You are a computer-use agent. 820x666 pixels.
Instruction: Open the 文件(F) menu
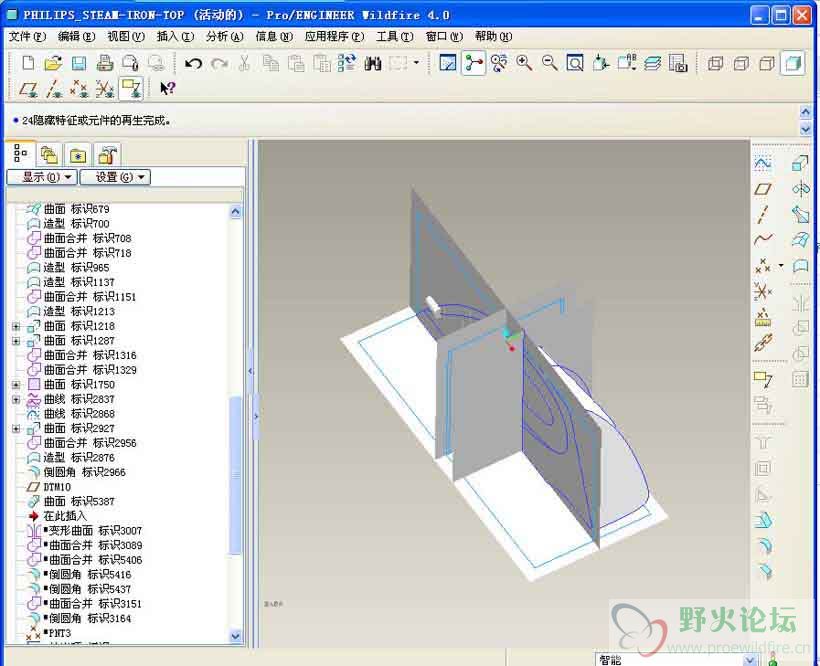pos(27,37)
